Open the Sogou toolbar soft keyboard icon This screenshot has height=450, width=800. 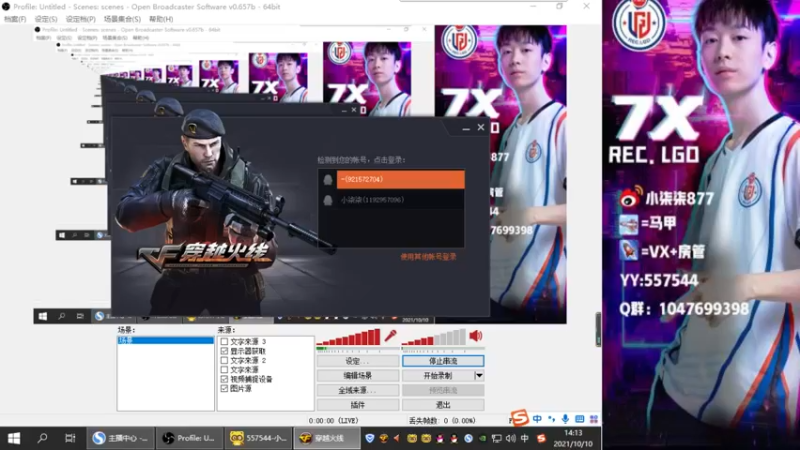point(580,419)
